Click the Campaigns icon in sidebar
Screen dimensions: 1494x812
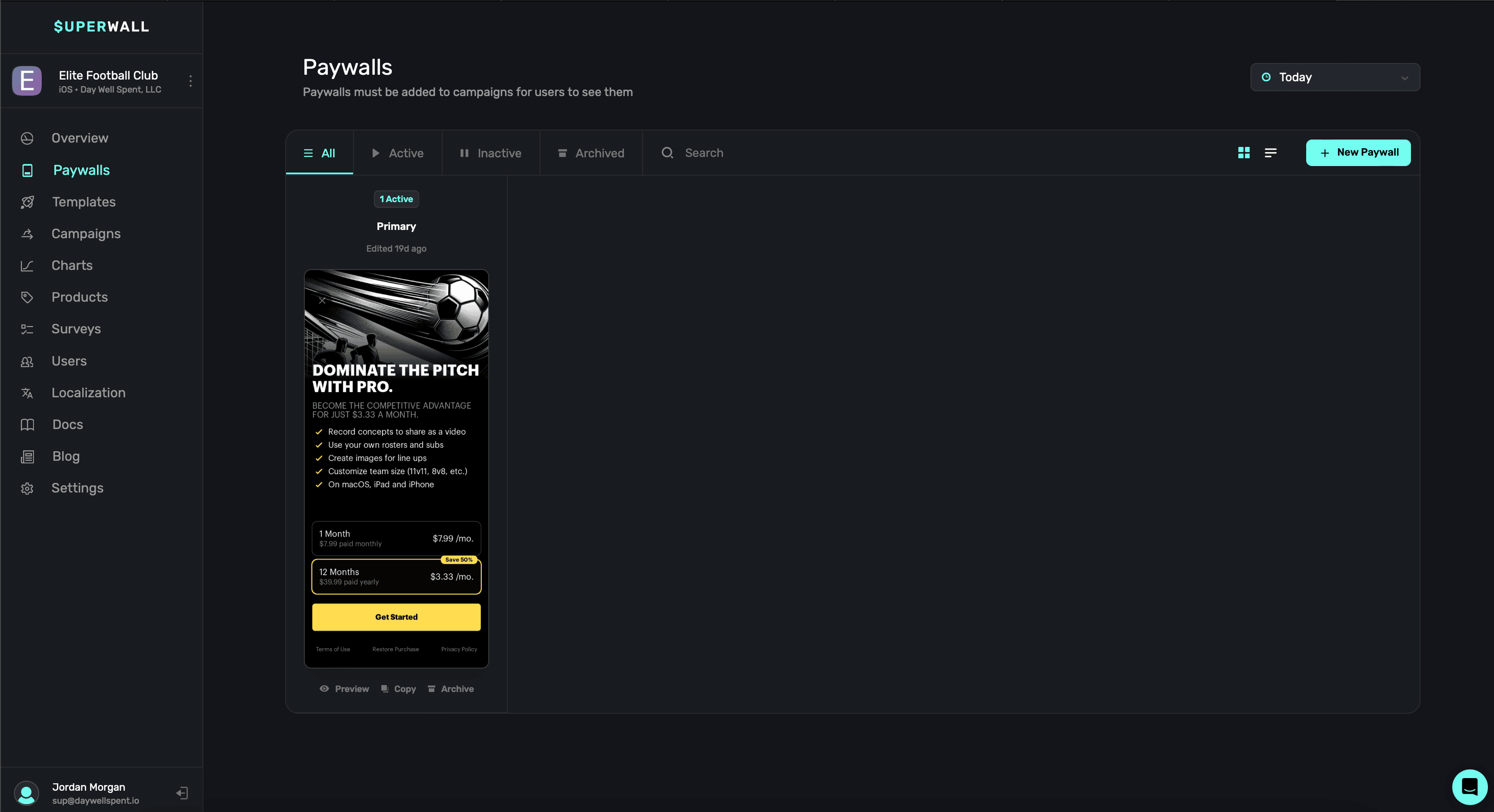coord(27,234)
